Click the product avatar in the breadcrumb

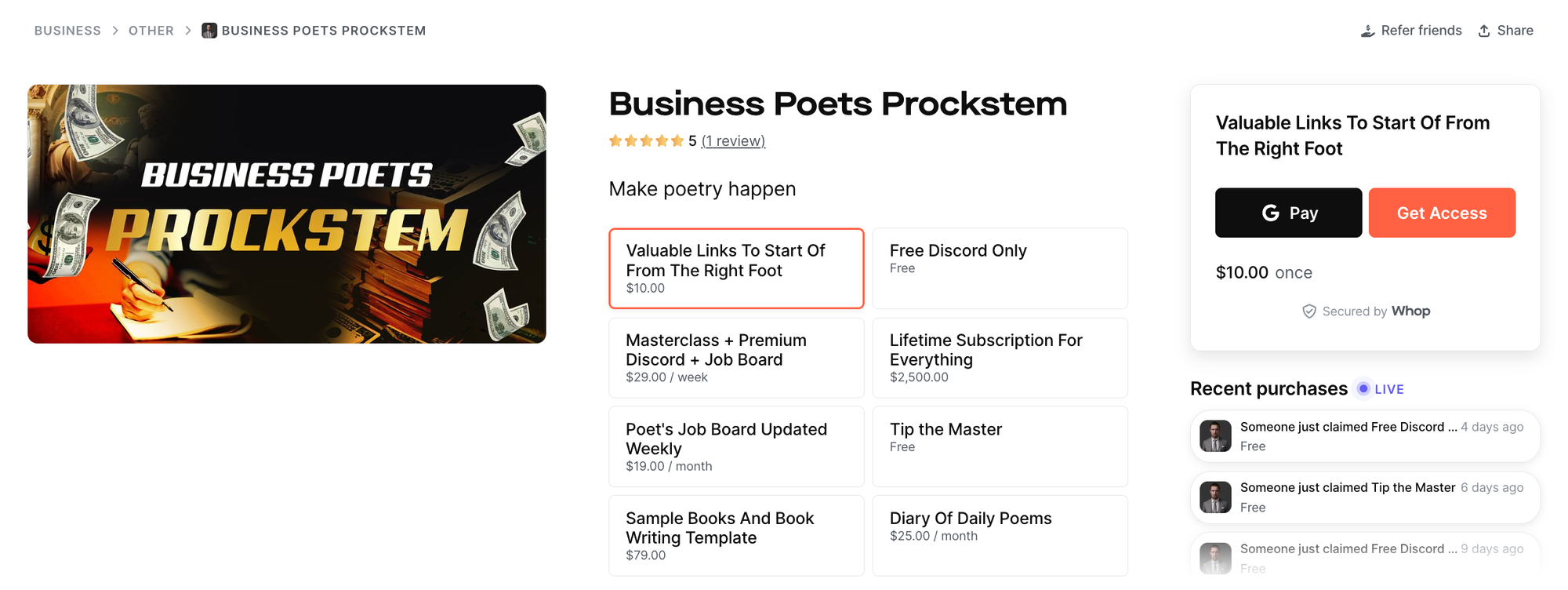click(x=209, y=31)
